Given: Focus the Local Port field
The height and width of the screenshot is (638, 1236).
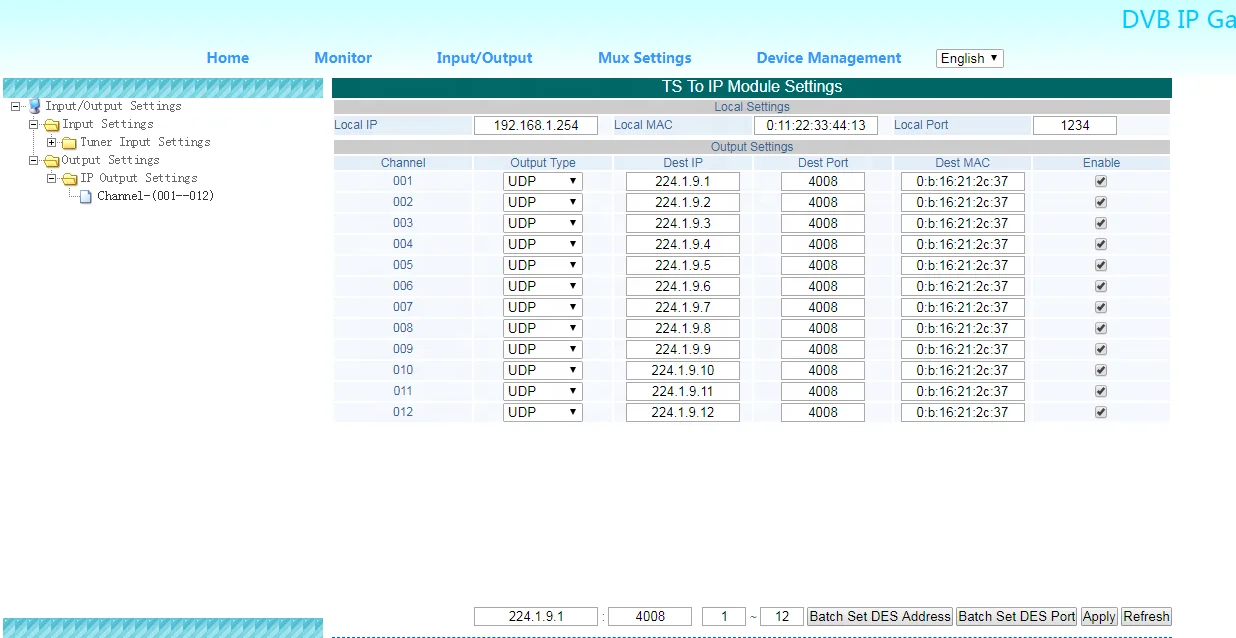Looking at the screenshot, I should [x=1075, y=125].
